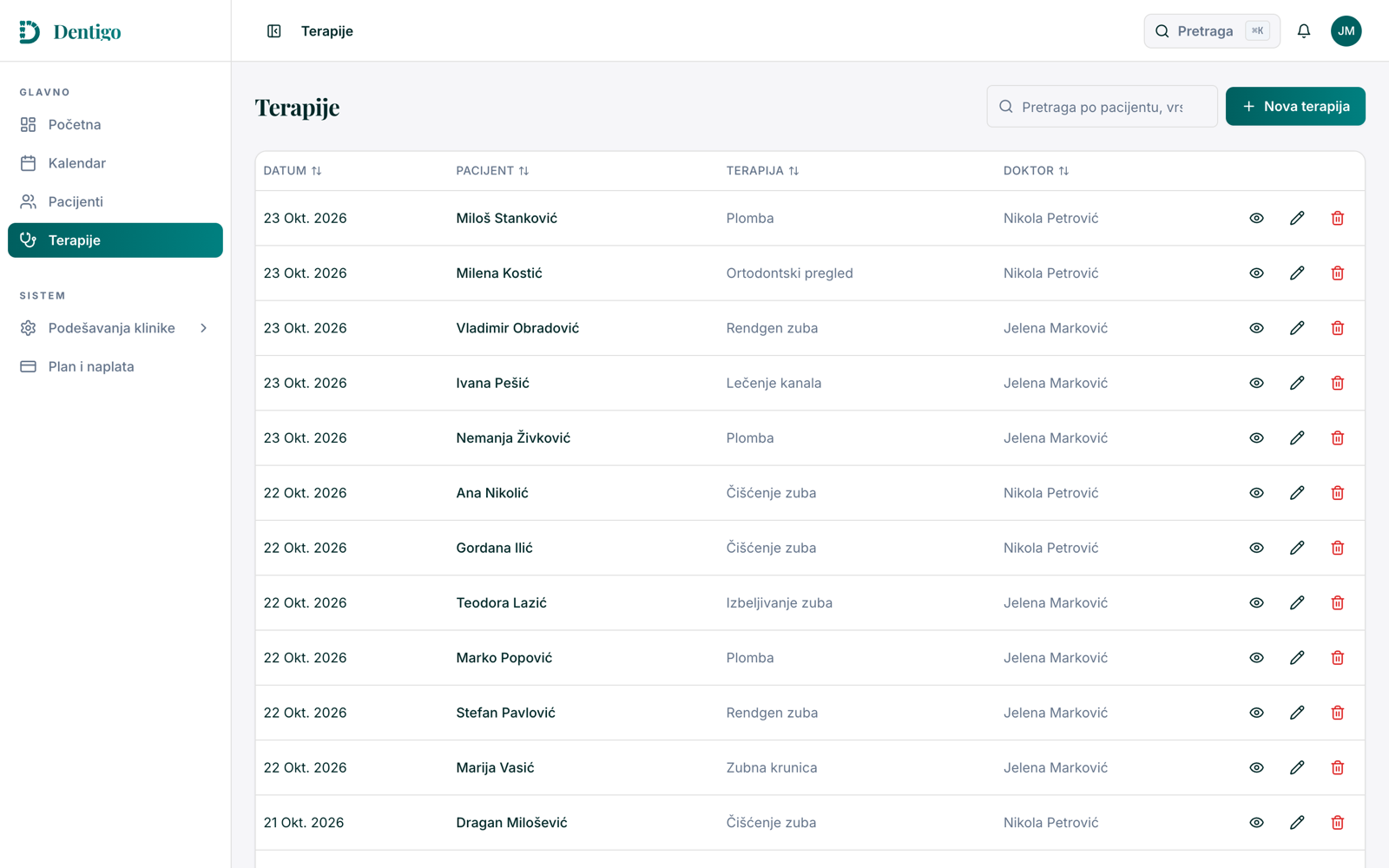The height and width of the screenshot is (868, 1389).
Task: View Milena Kostić's therapy via eye icon
Action: tap(1256, 273)
